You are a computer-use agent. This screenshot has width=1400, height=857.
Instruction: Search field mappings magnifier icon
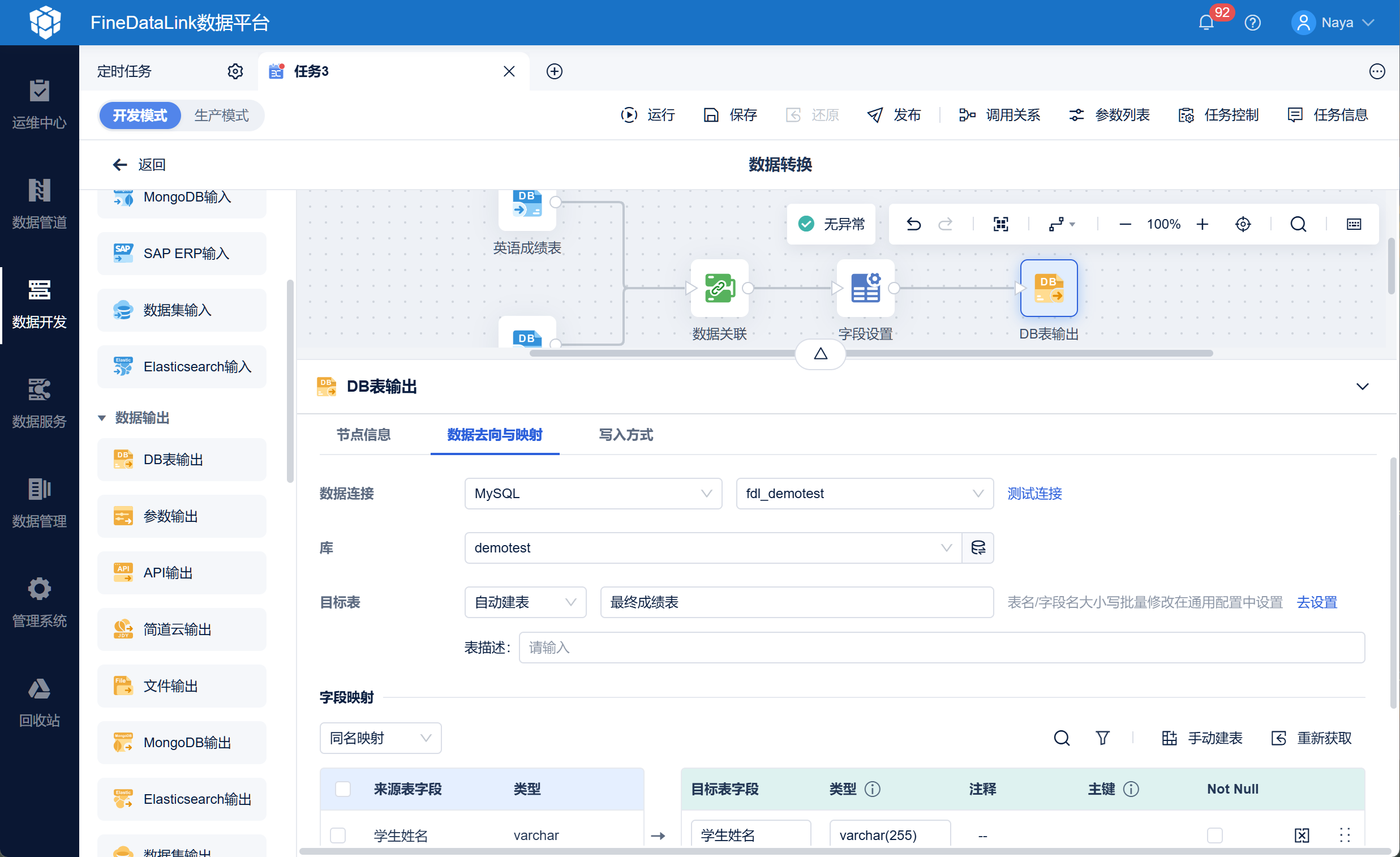[x=1062, y=738]
